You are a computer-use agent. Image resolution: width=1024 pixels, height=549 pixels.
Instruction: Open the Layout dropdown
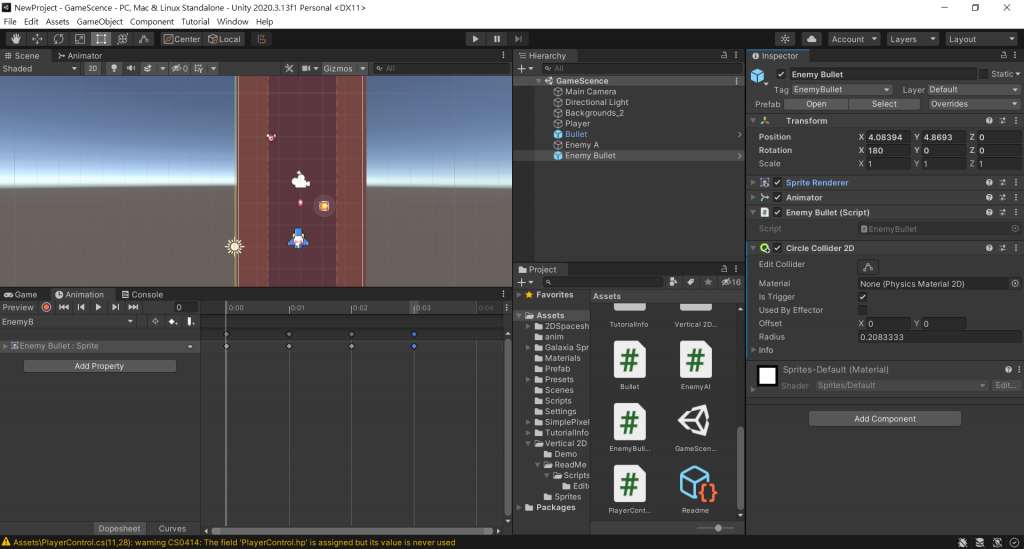tap(982, 39)
